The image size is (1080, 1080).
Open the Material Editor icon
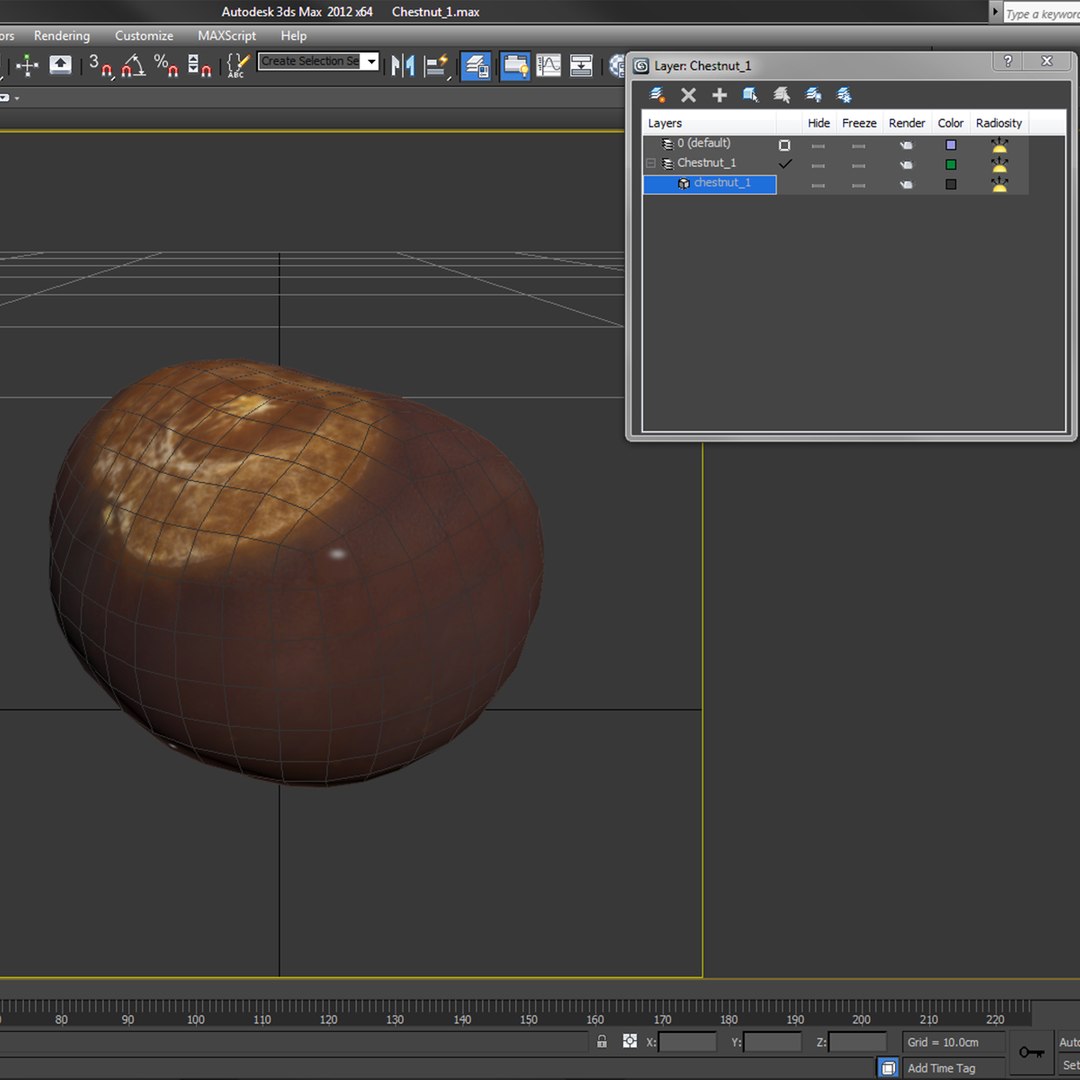[617, 65]
